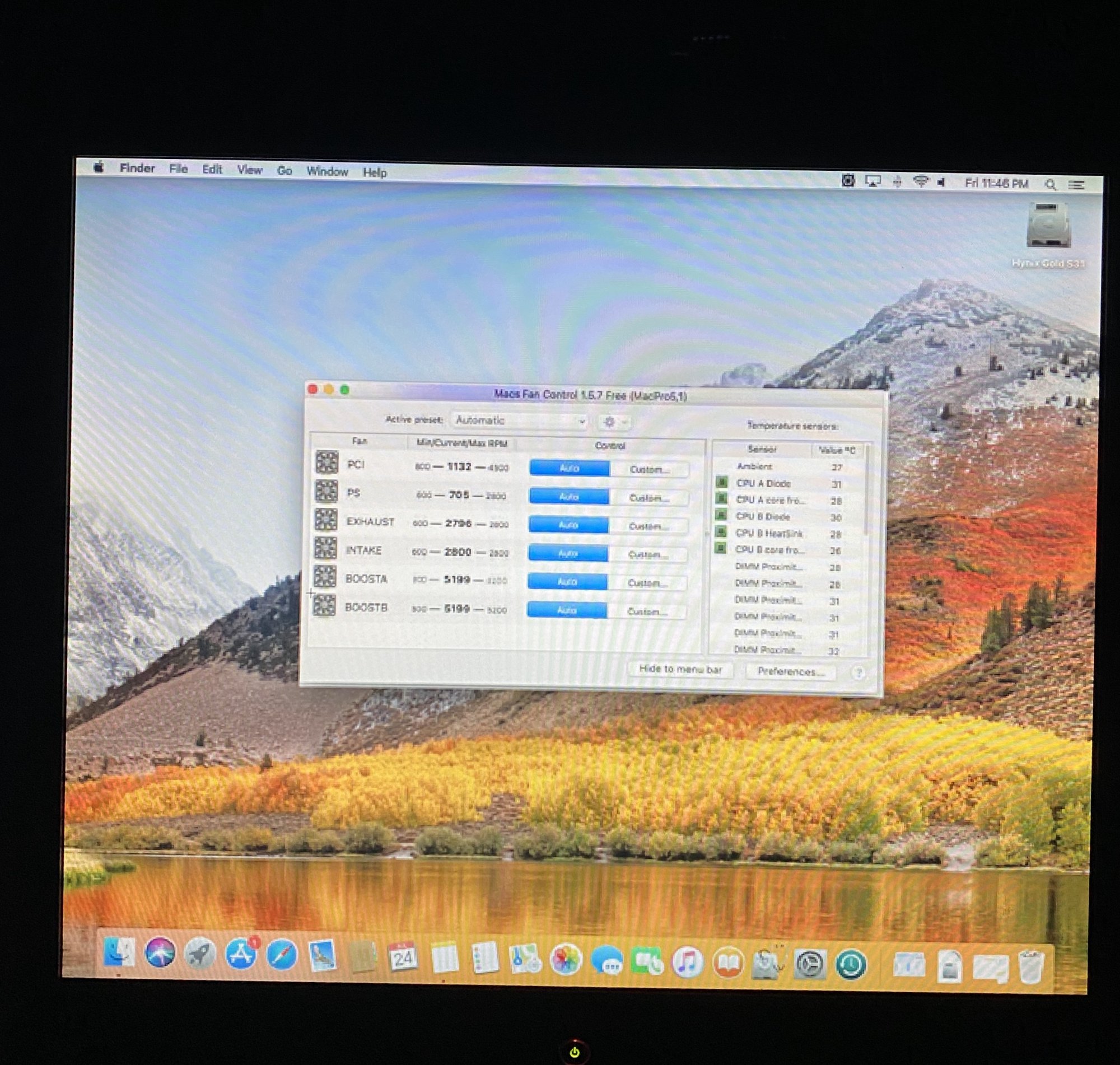
Task: Open Finder from the dock
Action: (x=120, y=952)
